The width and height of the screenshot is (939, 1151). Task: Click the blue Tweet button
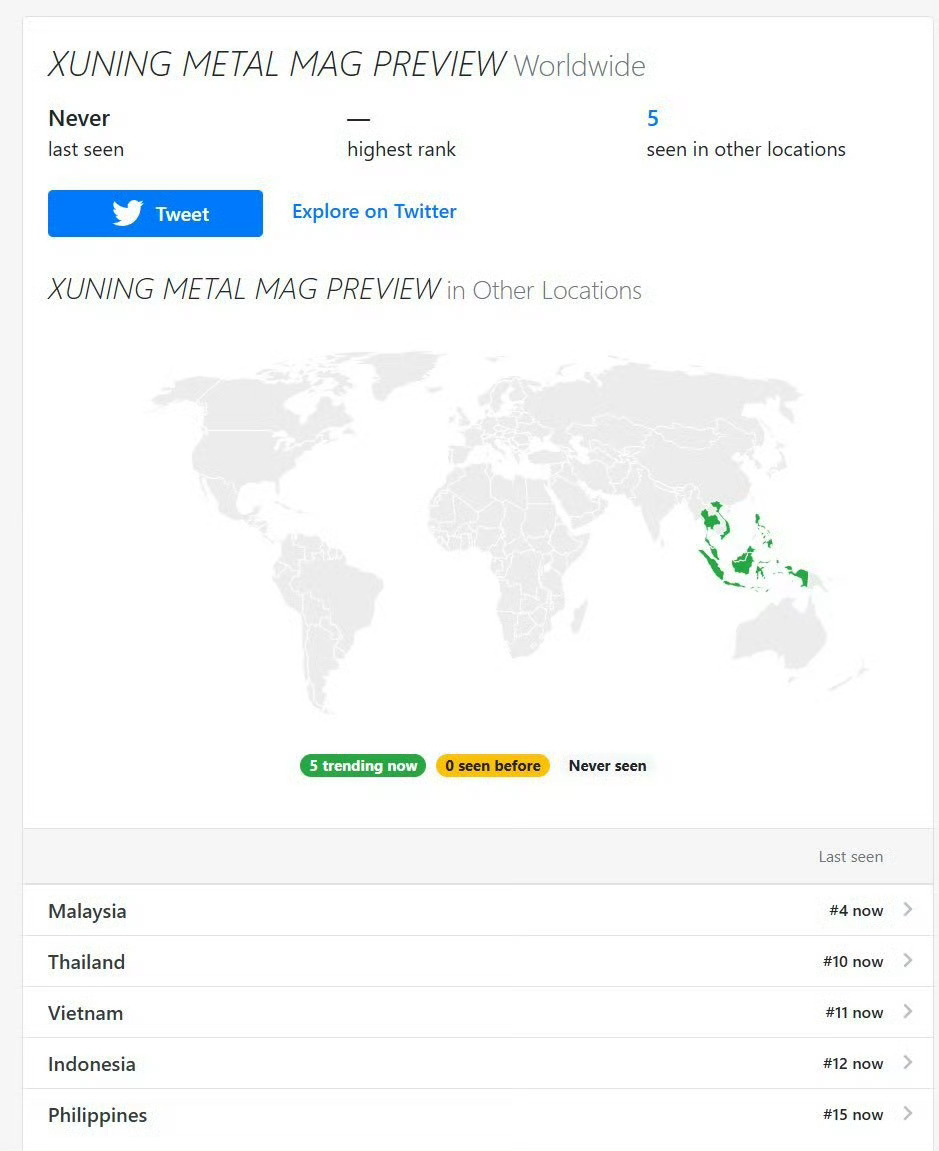(x=155, y=214)
